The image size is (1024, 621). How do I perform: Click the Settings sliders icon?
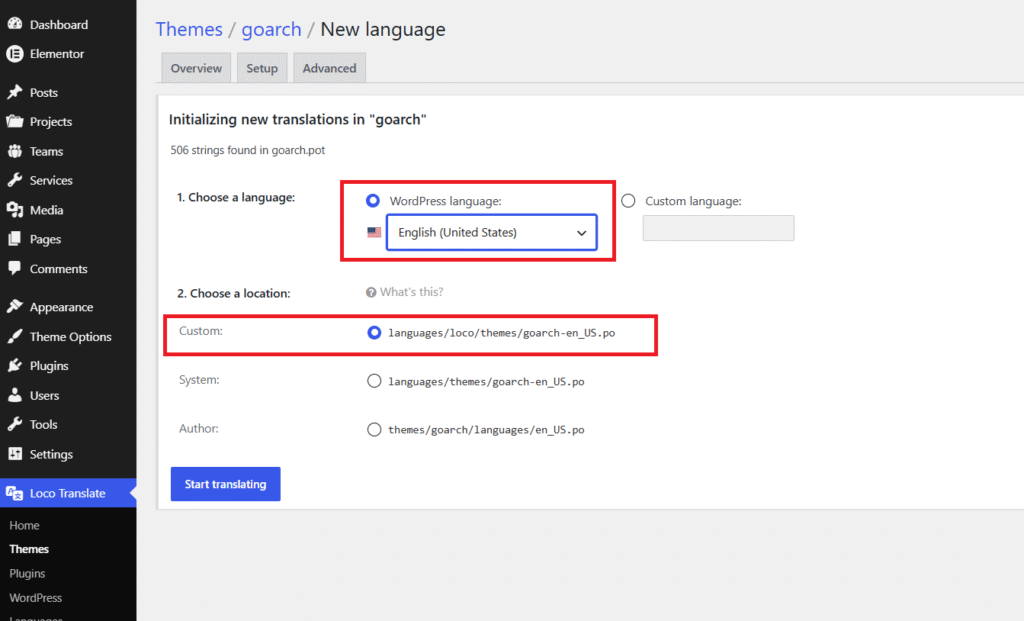(14, 454)
